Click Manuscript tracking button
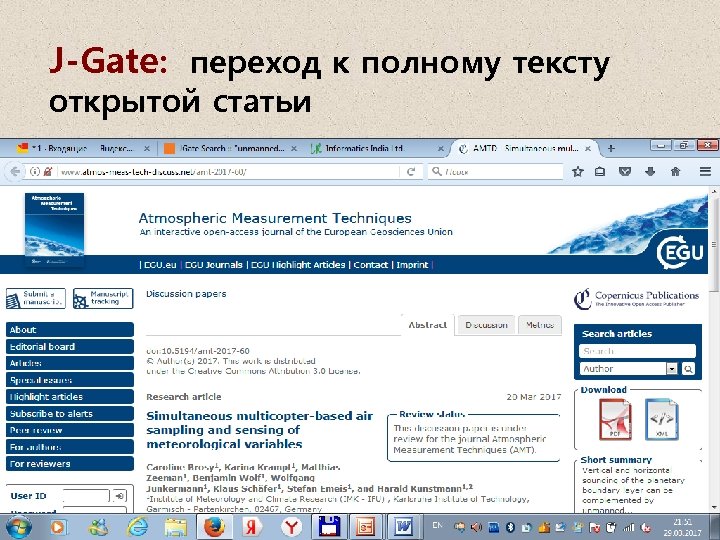Image resolution: width=720 pixels, height=540 pixels. [103, 298]
